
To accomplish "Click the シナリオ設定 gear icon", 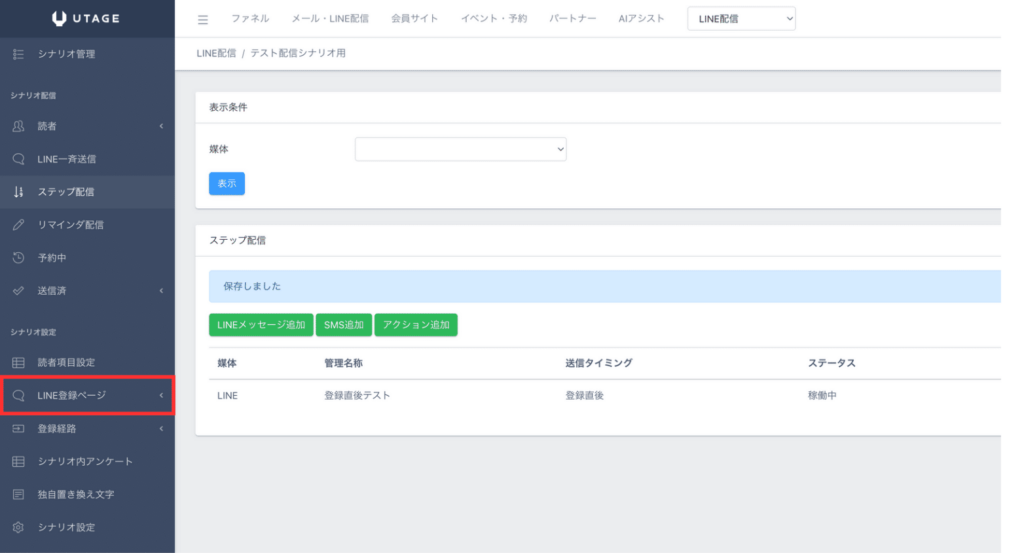I will [x=18, y=527].
